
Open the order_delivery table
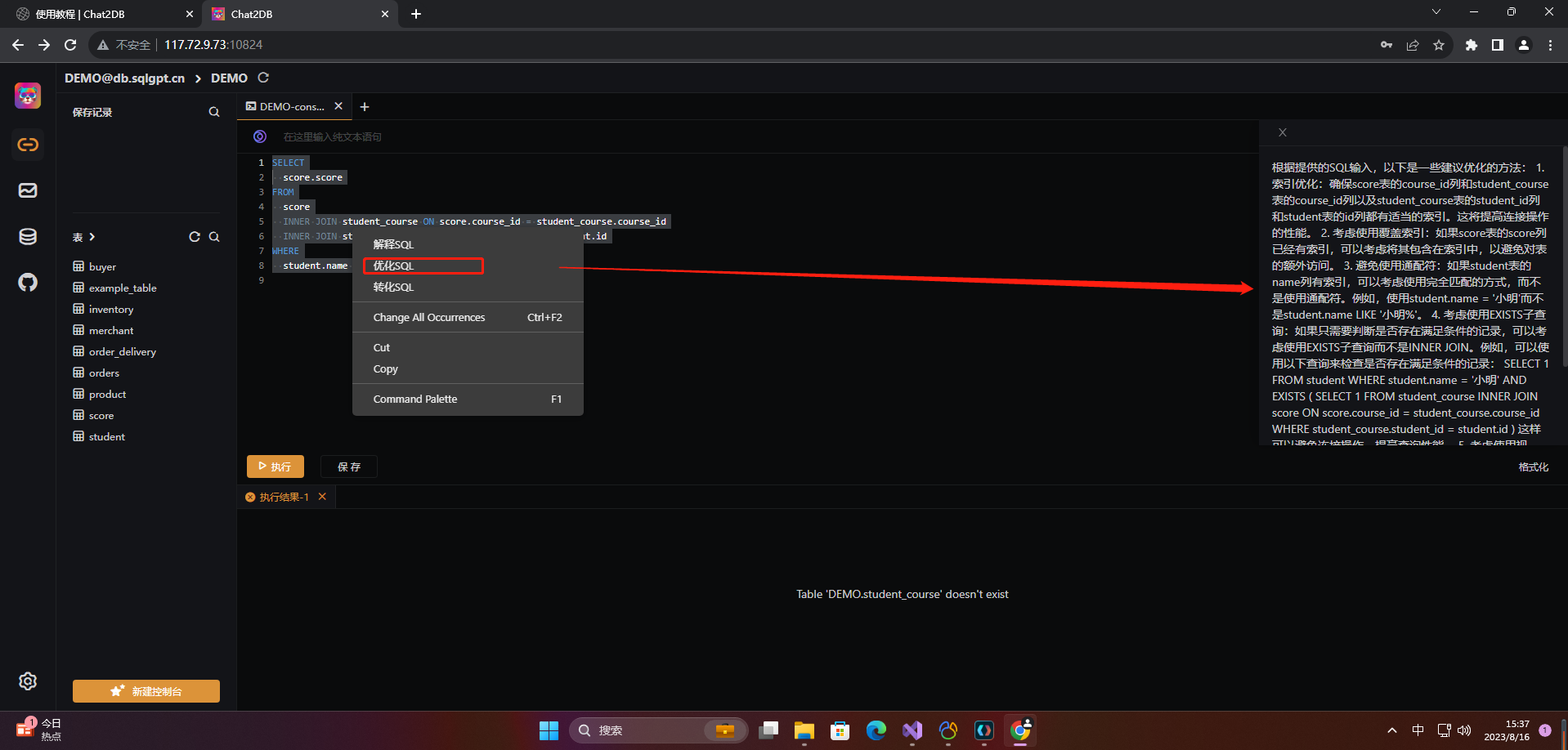[122, 351]
